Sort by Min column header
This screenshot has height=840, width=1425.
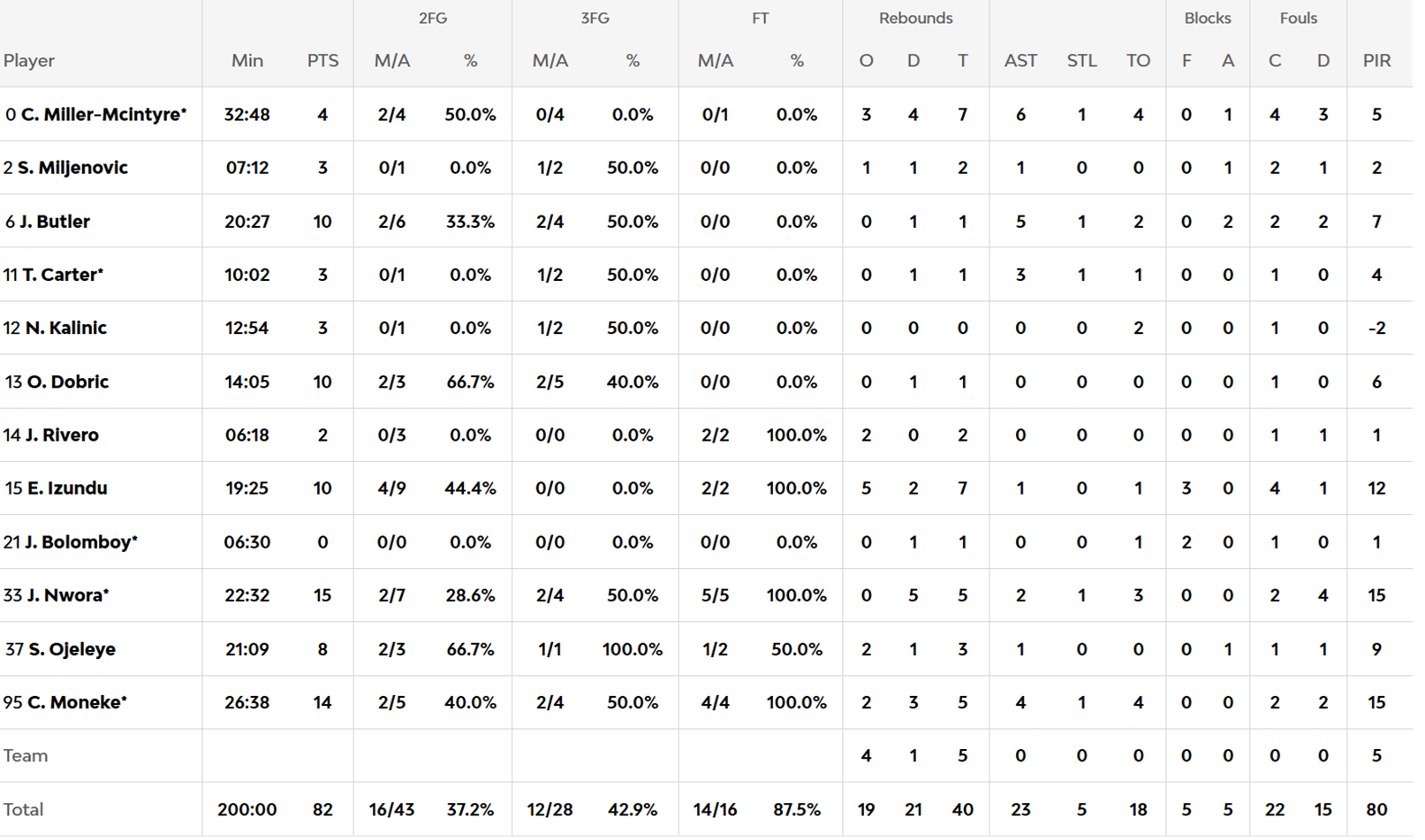tap(247, 61)
